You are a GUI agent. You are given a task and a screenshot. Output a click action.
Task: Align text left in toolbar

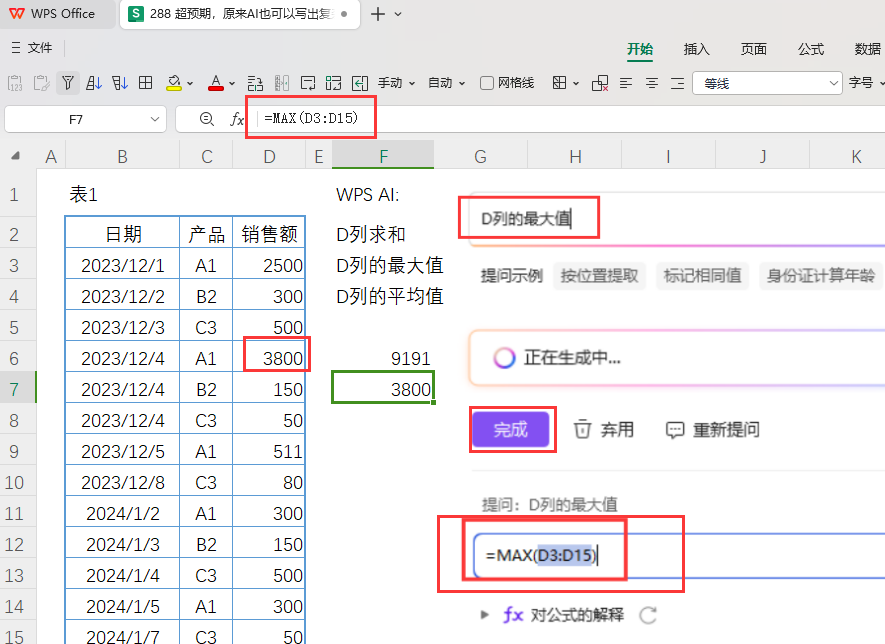[x=625, y=84]
